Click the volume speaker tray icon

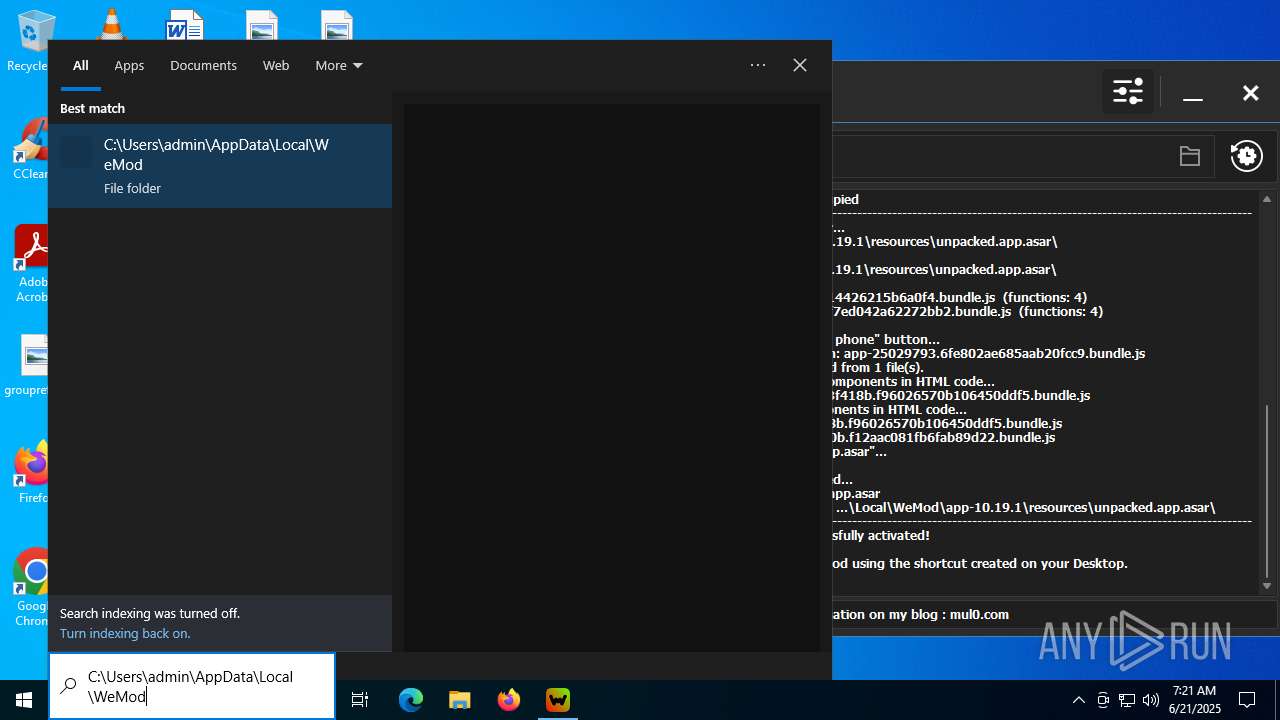1151,700
